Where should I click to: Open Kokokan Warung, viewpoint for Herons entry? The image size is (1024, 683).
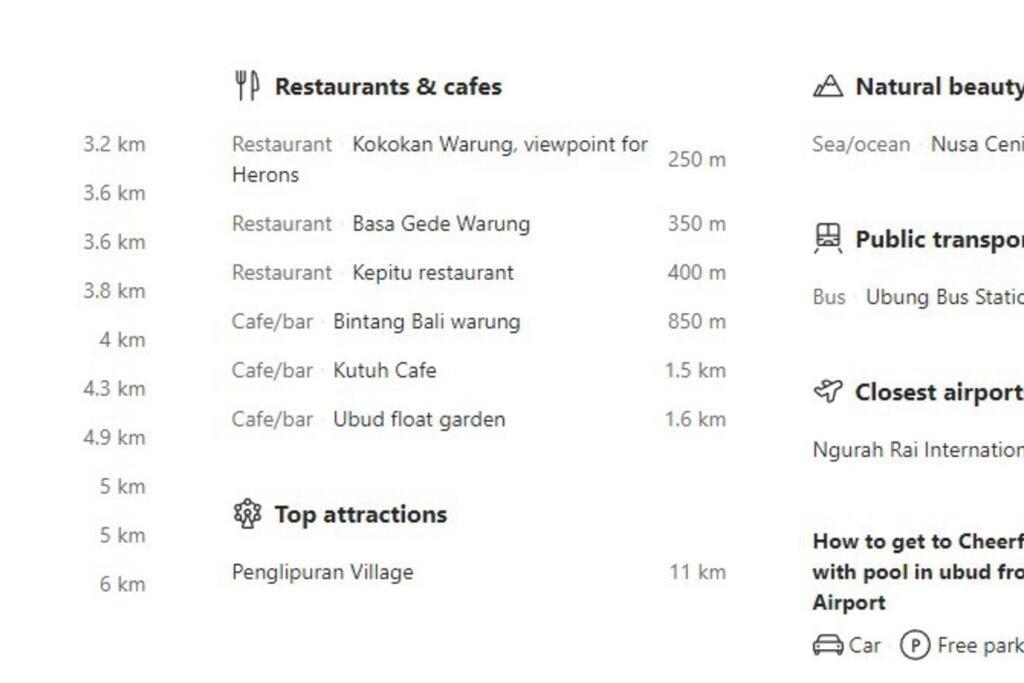479,159
